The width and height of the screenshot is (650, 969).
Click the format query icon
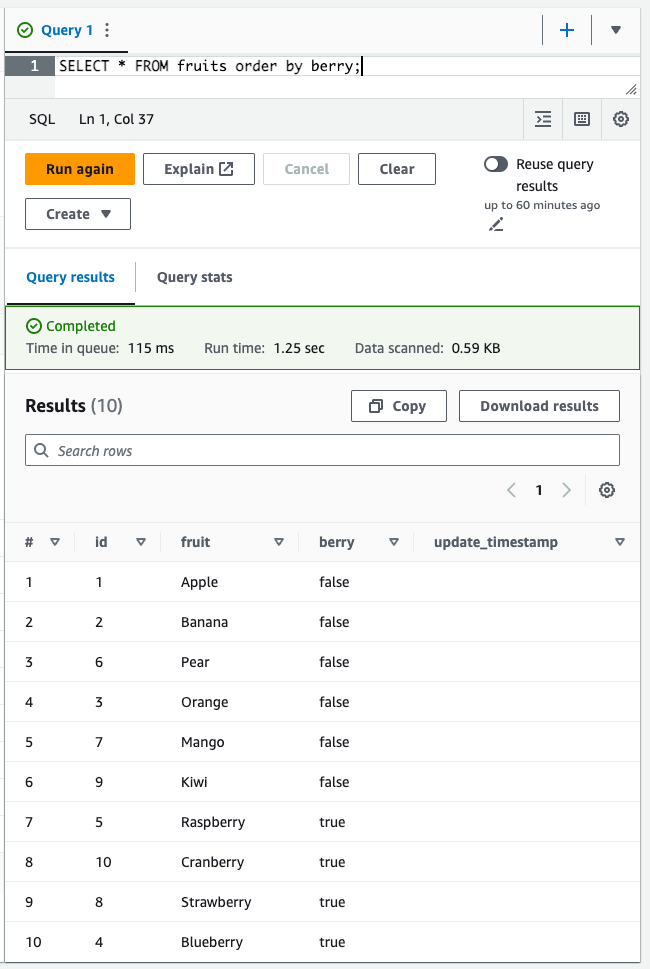coord(543,119)
